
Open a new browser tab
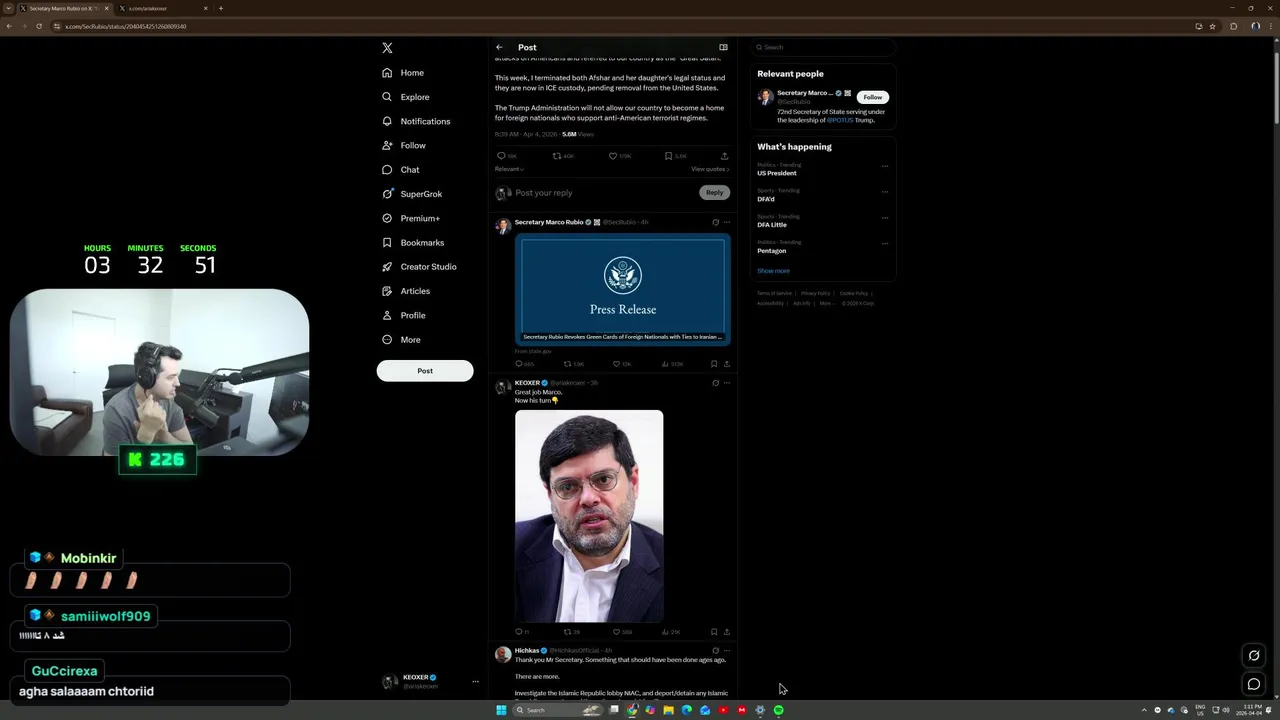[221, 8]
